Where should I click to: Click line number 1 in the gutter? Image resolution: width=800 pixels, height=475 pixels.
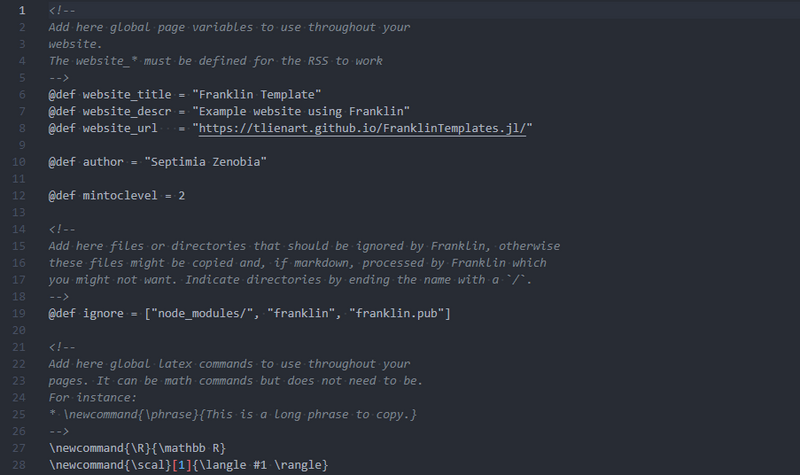21,9
